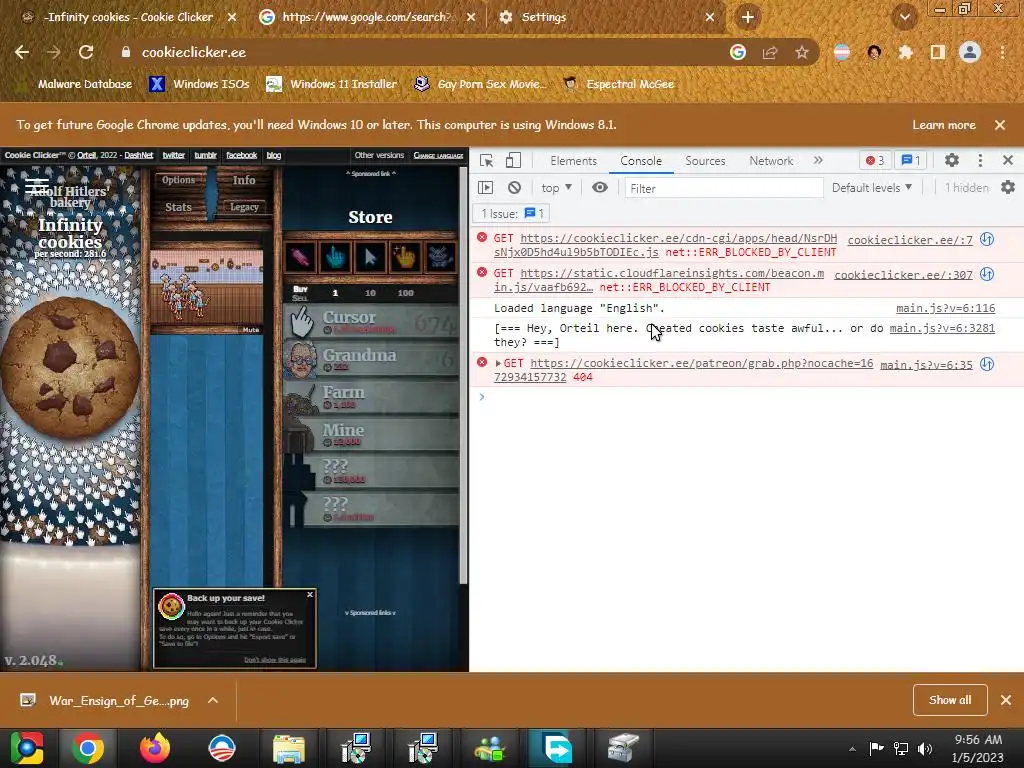Open console settings gear next to hidden count
The height and width of the screenshot is (768, 1024).
[x=1008, y=187]
